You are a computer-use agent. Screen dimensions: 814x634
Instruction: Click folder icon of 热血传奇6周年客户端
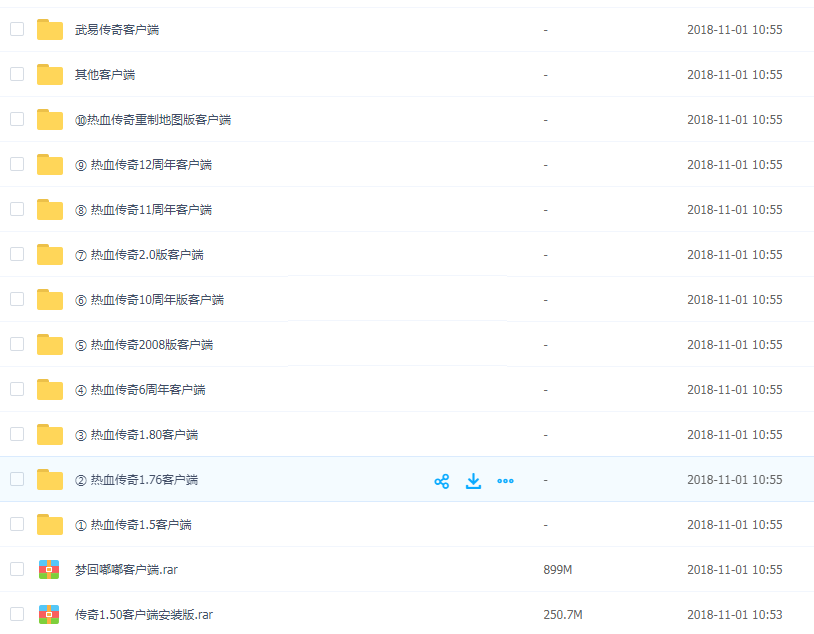(50, 389)
